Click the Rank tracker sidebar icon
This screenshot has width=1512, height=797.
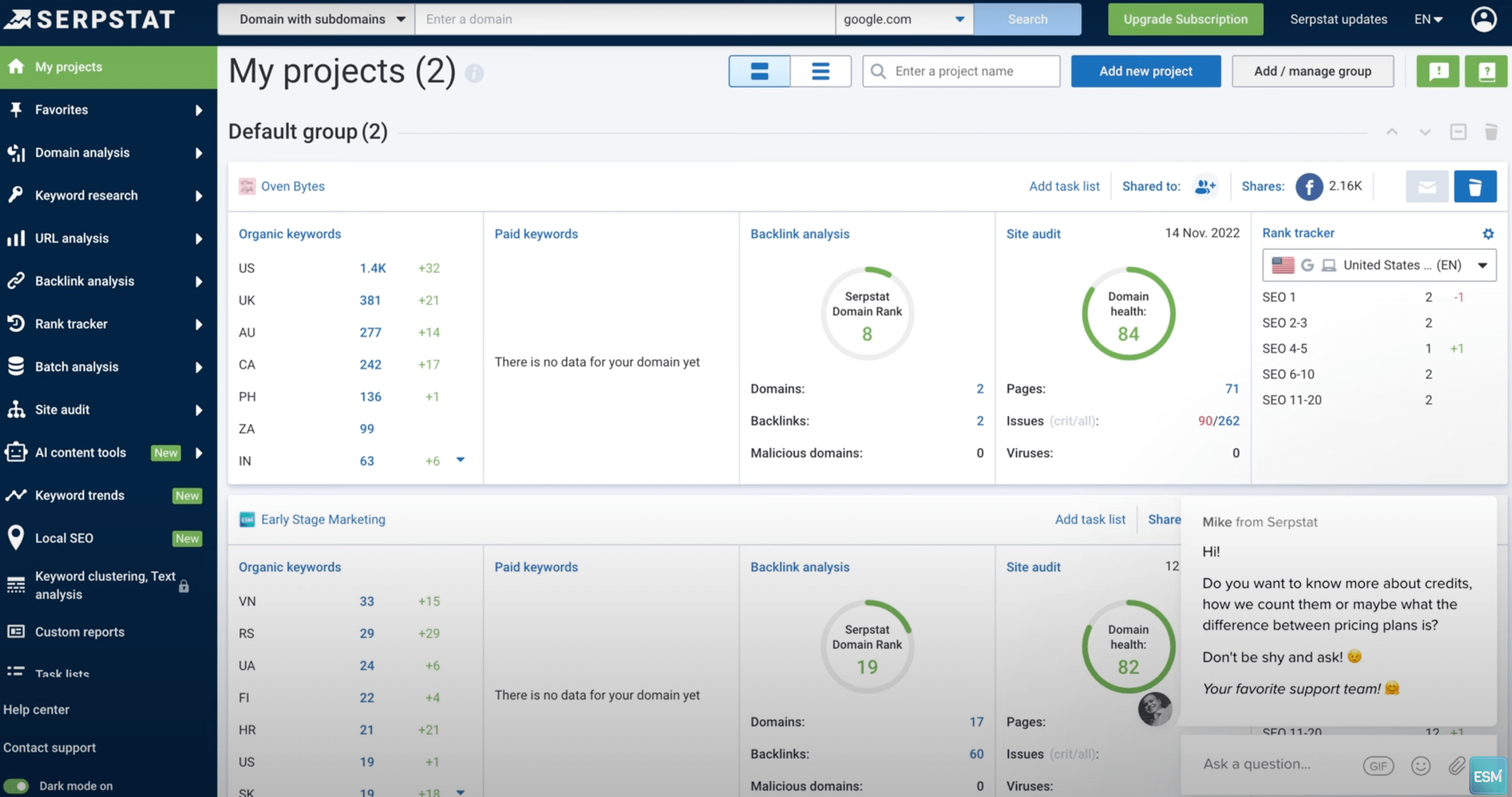(16, 324)
